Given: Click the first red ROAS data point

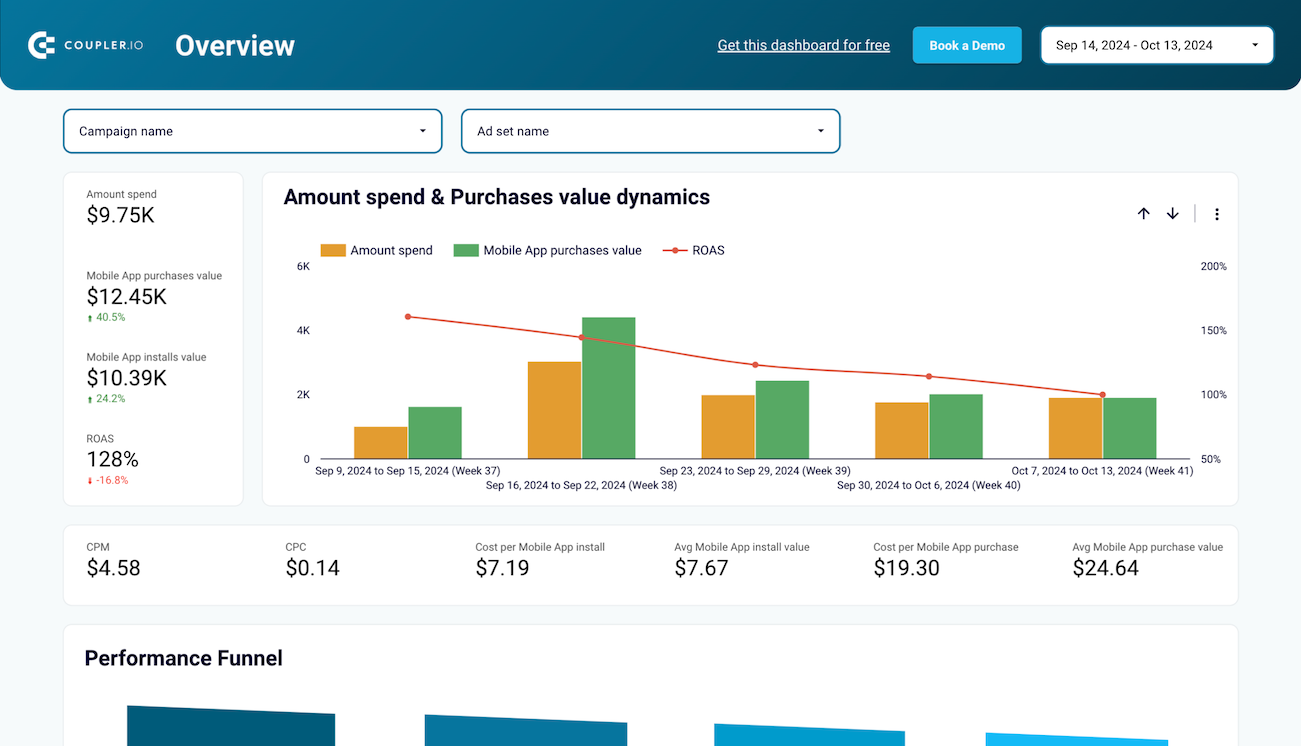Looking at the screenshot, I should pos(409,316).
